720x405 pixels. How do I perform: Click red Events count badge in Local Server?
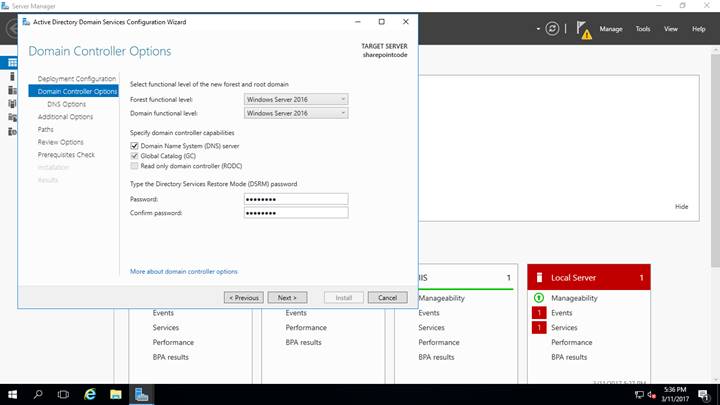[x=539, y=313]
